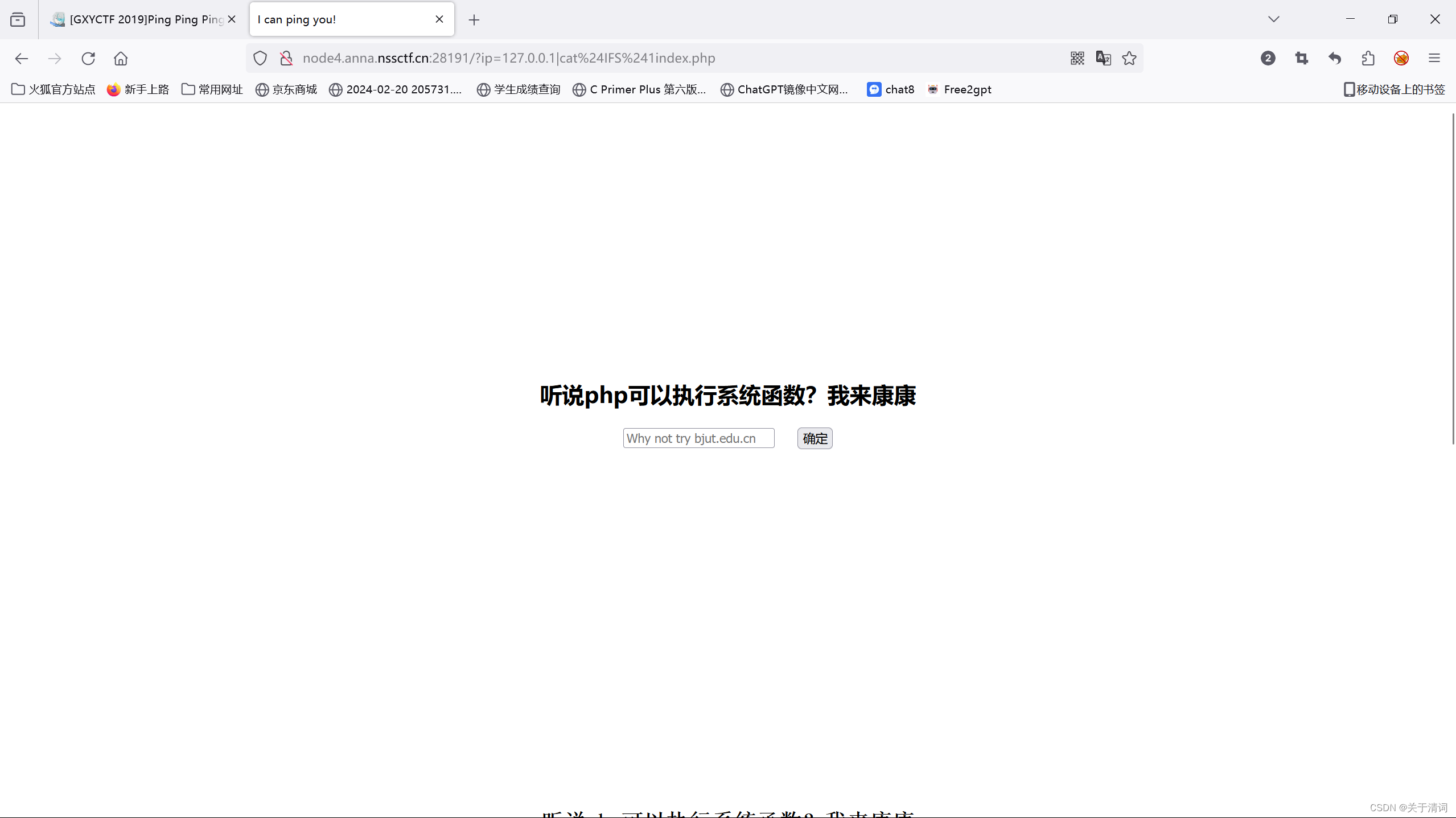Open the screenshot crop tool icon
The image size is (1456, 818).
pyautogui.click(x=1301, y=58)
